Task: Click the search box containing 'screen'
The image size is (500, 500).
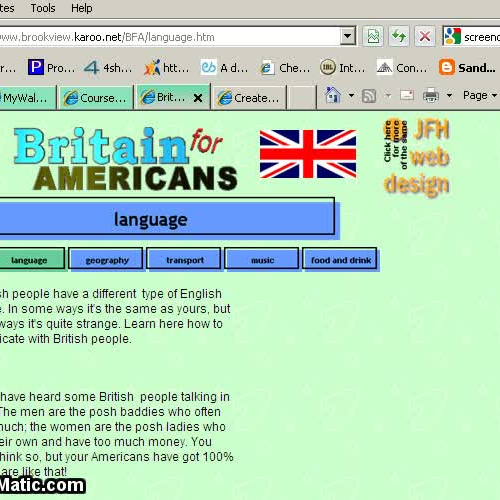Action: point(482,37)
